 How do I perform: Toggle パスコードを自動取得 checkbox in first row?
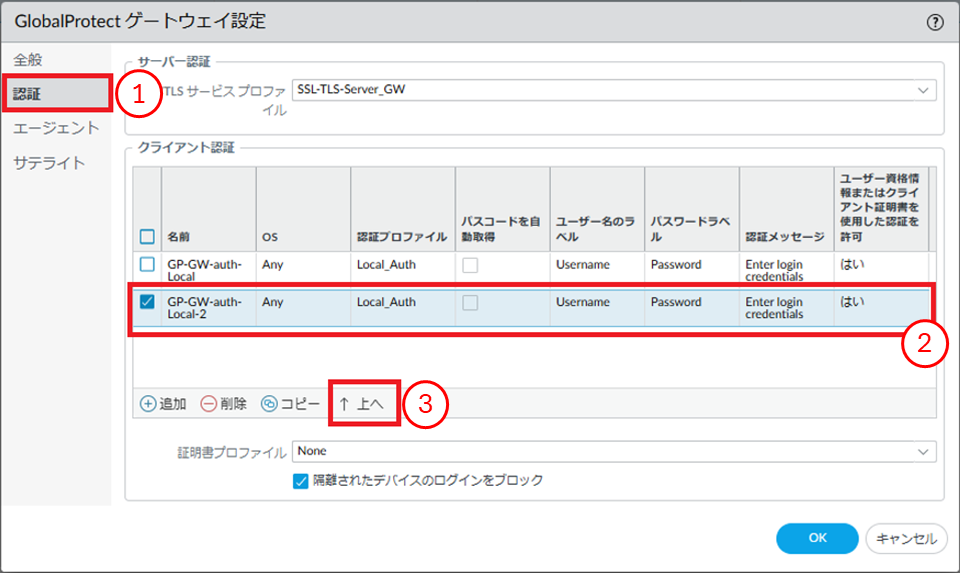470,265
